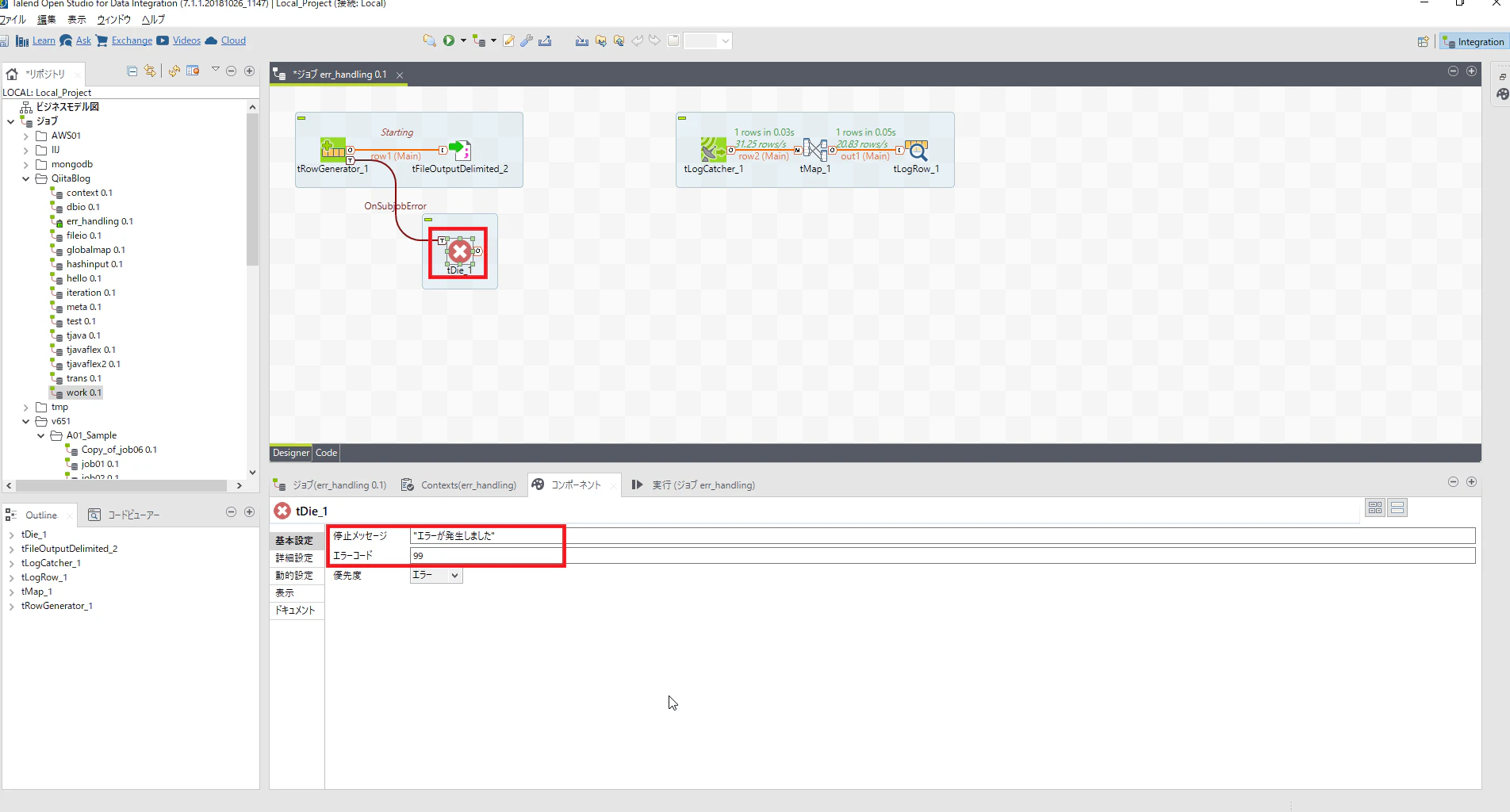1510x812 pixels.
Task: Select the tRowGenerator_1 component on canvas
Action: (x=333, y=150)
